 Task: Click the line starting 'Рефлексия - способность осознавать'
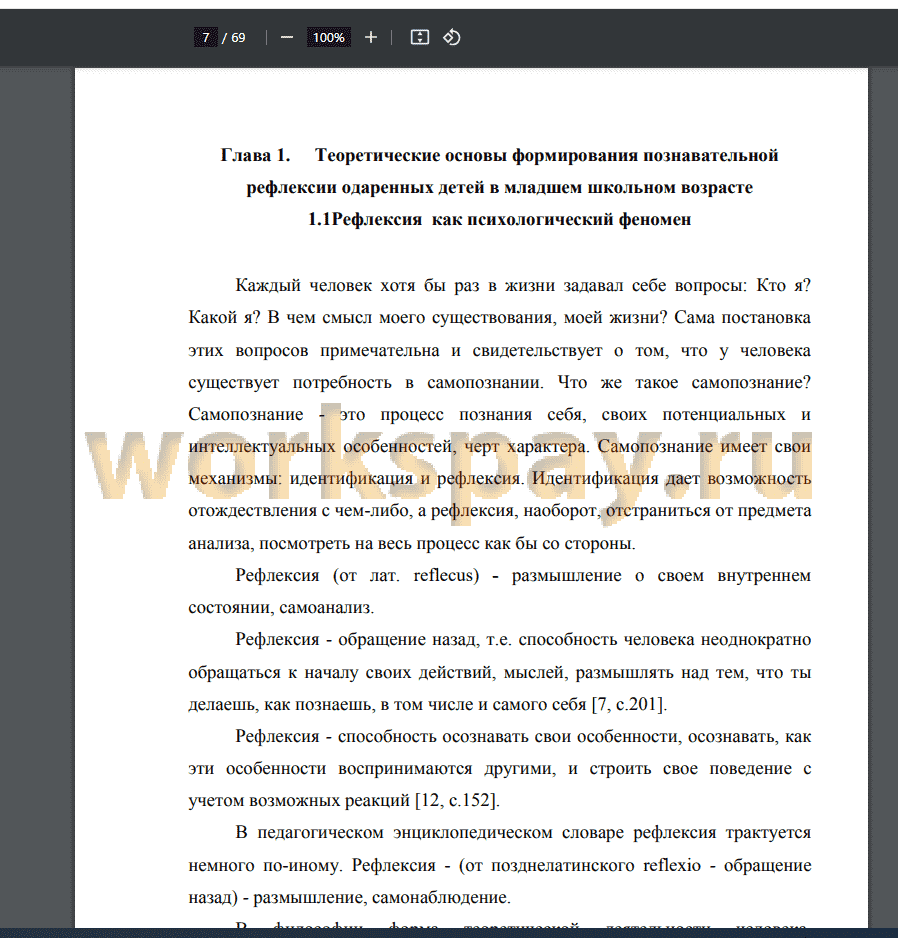[523, 736]
